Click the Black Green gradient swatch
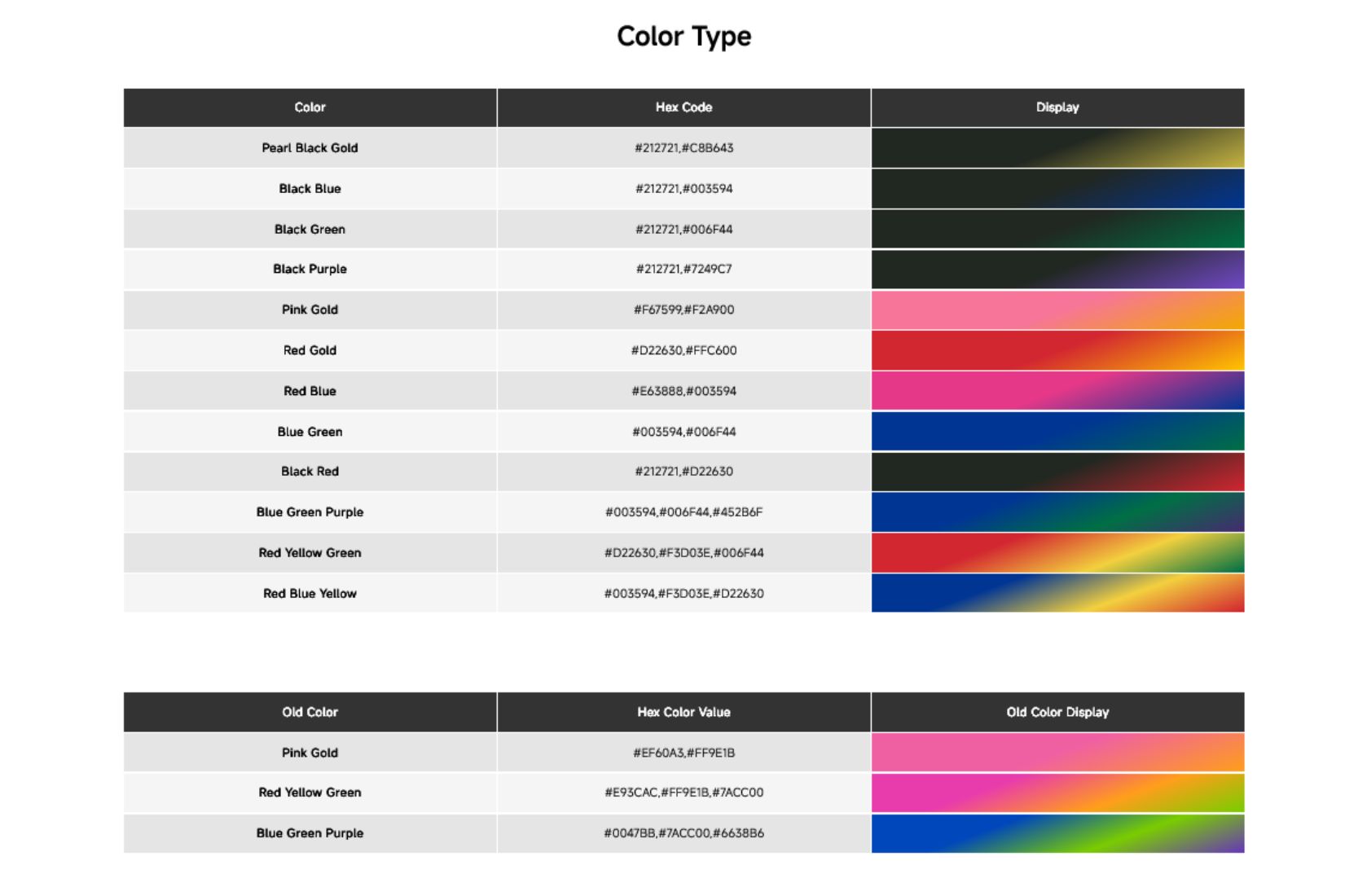The width and height of the screenshot is (1367, 896). click(1057, 229)
